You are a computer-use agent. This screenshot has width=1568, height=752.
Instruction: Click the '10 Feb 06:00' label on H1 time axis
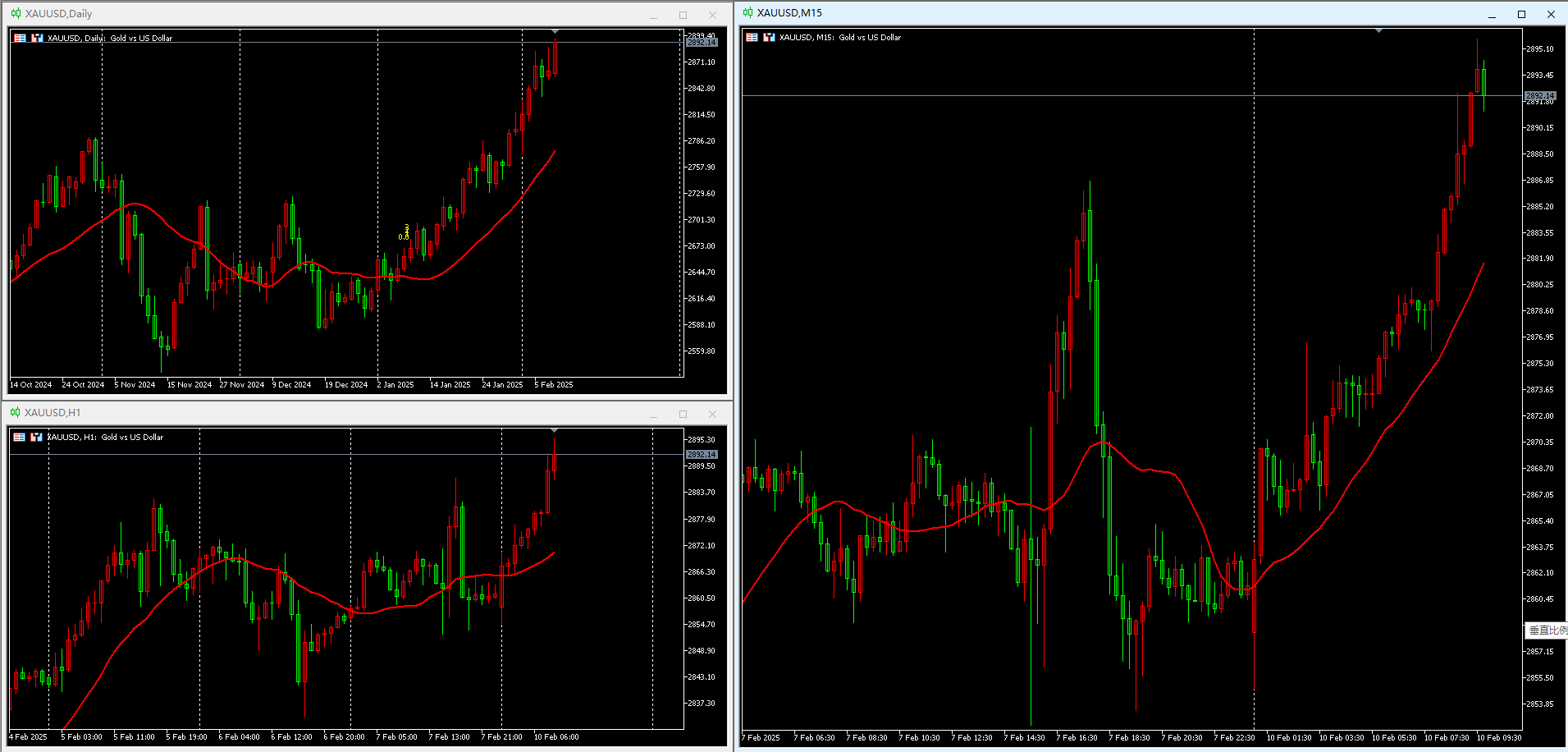tap(556, 736)
